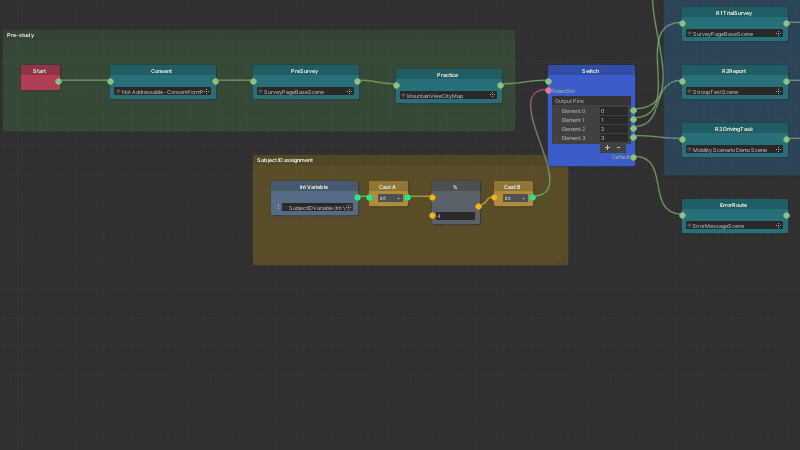Click the R3DrivingTask input port
Viewport: 800px width, 450px height.
(x=683, y=139)
